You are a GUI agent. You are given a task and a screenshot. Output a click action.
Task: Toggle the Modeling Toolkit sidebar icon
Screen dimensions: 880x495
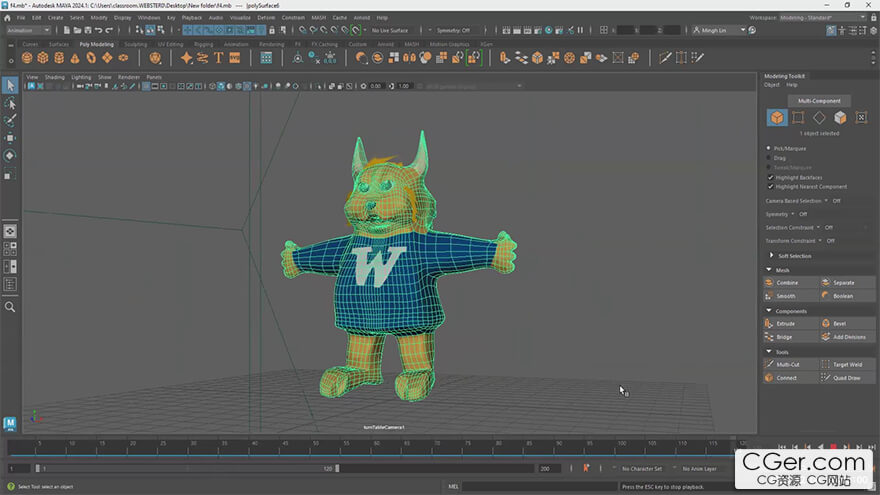[831, 30]
